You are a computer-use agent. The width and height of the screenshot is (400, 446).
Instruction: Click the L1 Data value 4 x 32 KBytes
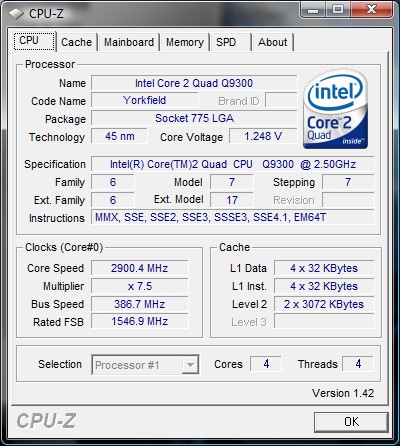[324, 268]
